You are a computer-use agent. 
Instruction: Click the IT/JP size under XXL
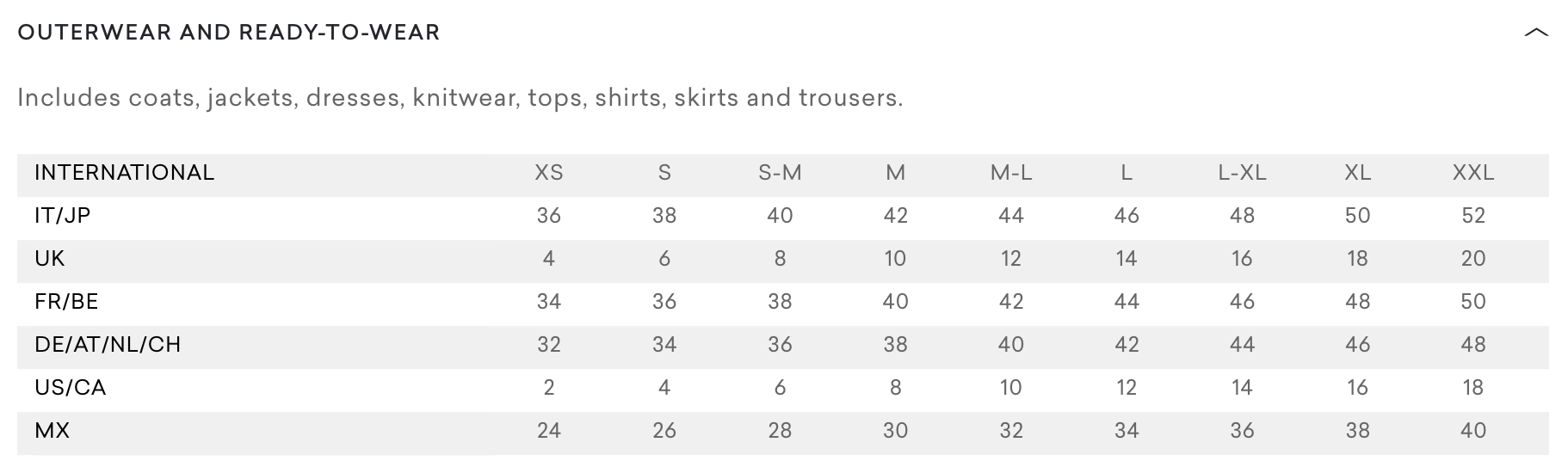coord(1473,216)
